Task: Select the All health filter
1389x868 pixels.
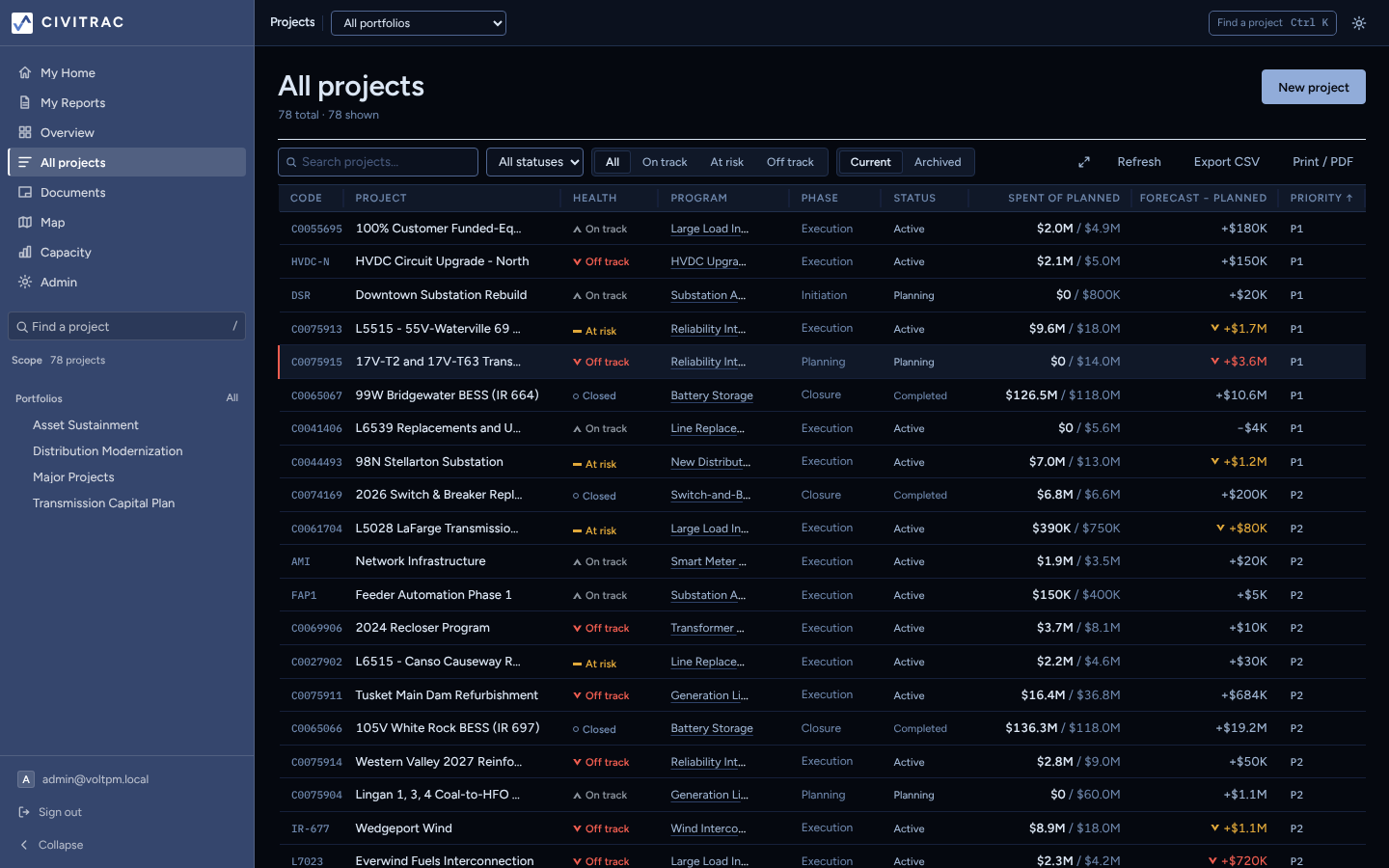Action: tap(613, 162)
